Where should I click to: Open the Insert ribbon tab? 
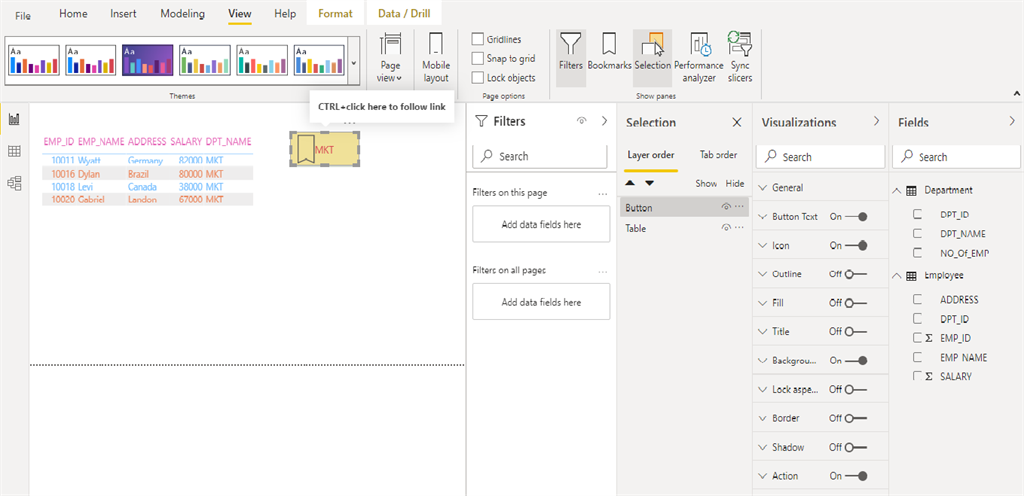pyautogui.click(x=123, y=14)
